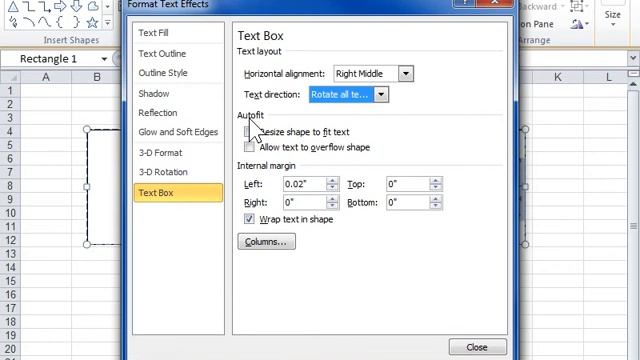Select column A header

coord(46,77)
